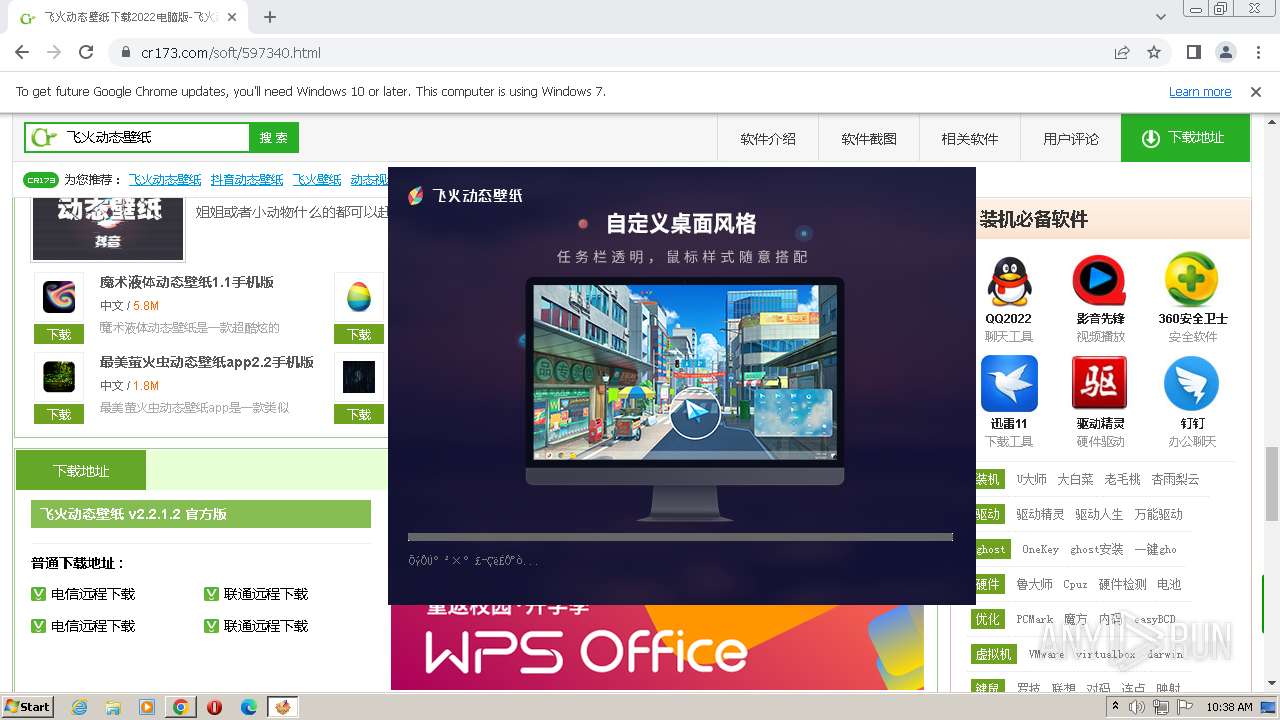Click the 动态壁纸 抖音 thumbnail

[108, 229]
